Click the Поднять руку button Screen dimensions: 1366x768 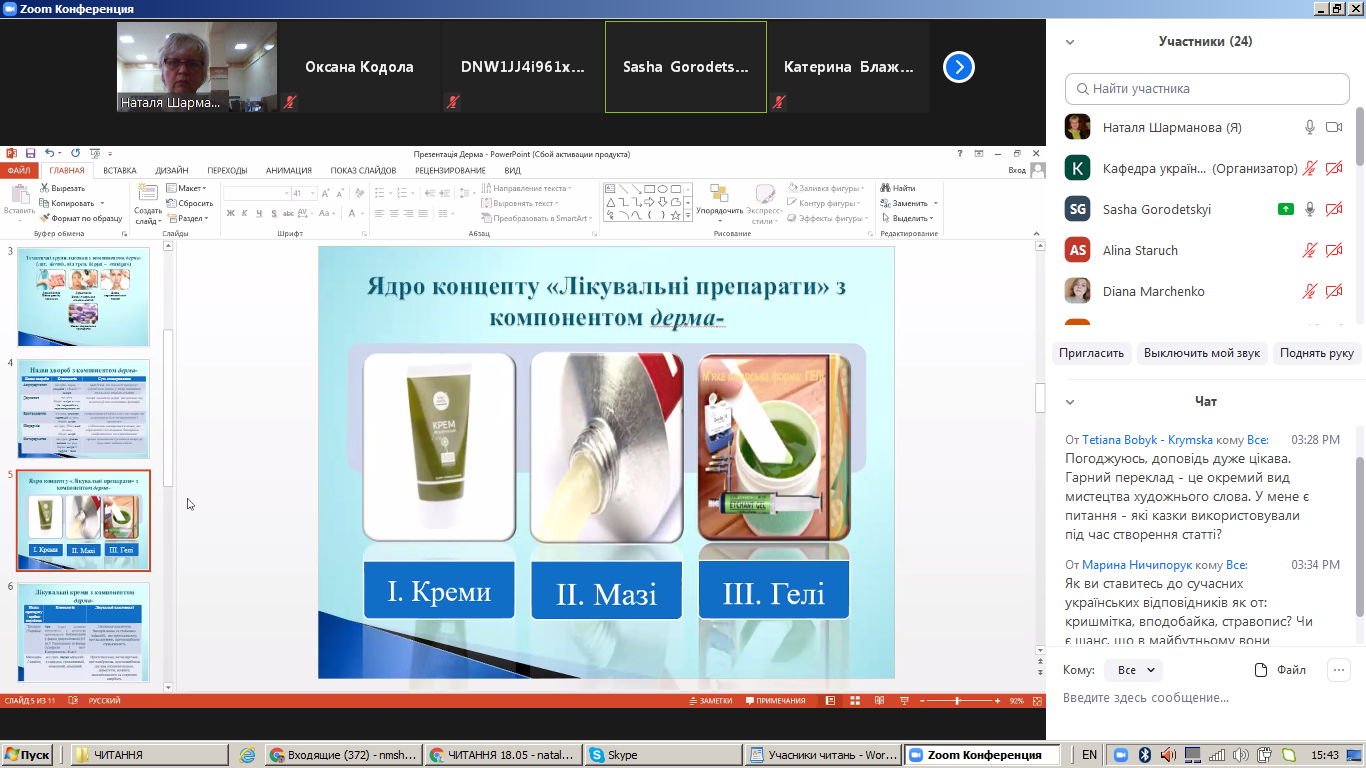pyautogui.click(x=1317, y=353)
